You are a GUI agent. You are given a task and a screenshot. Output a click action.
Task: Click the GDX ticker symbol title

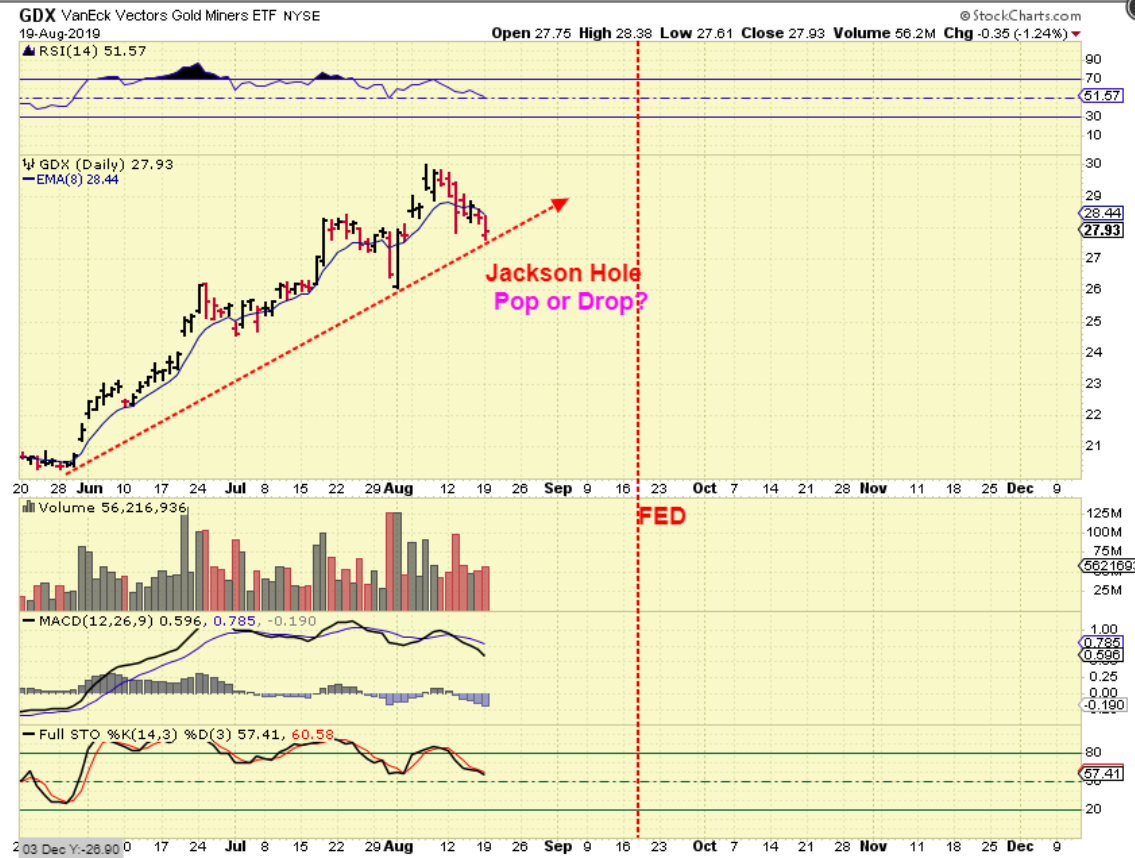click(37, 15)
